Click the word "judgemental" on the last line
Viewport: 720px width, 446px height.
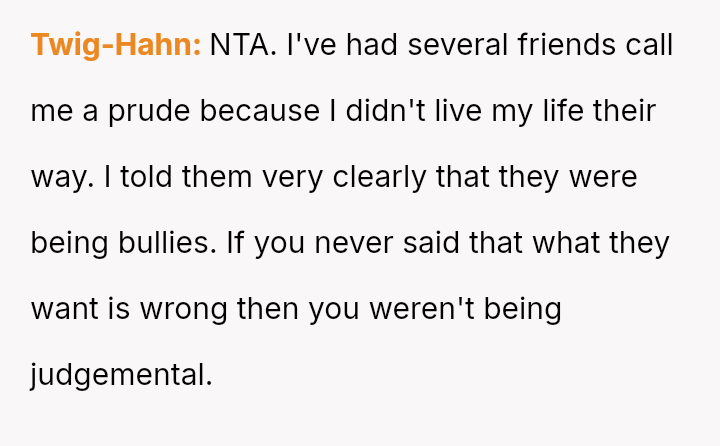pos(121,375)
